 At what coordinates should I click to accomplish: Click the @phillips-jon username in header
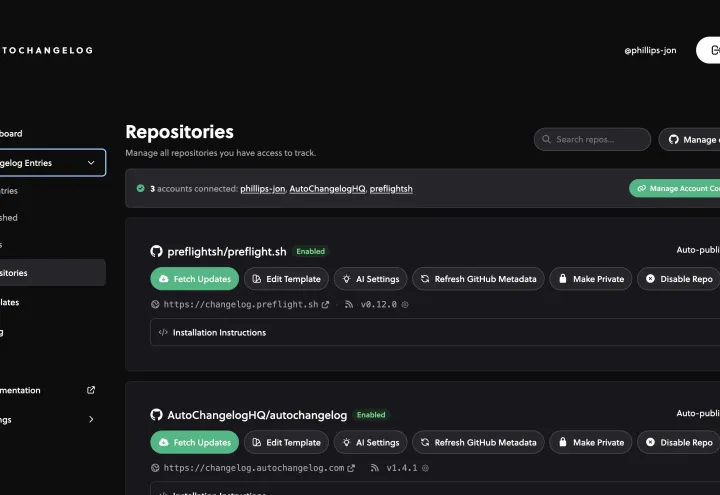click(650, 51)
